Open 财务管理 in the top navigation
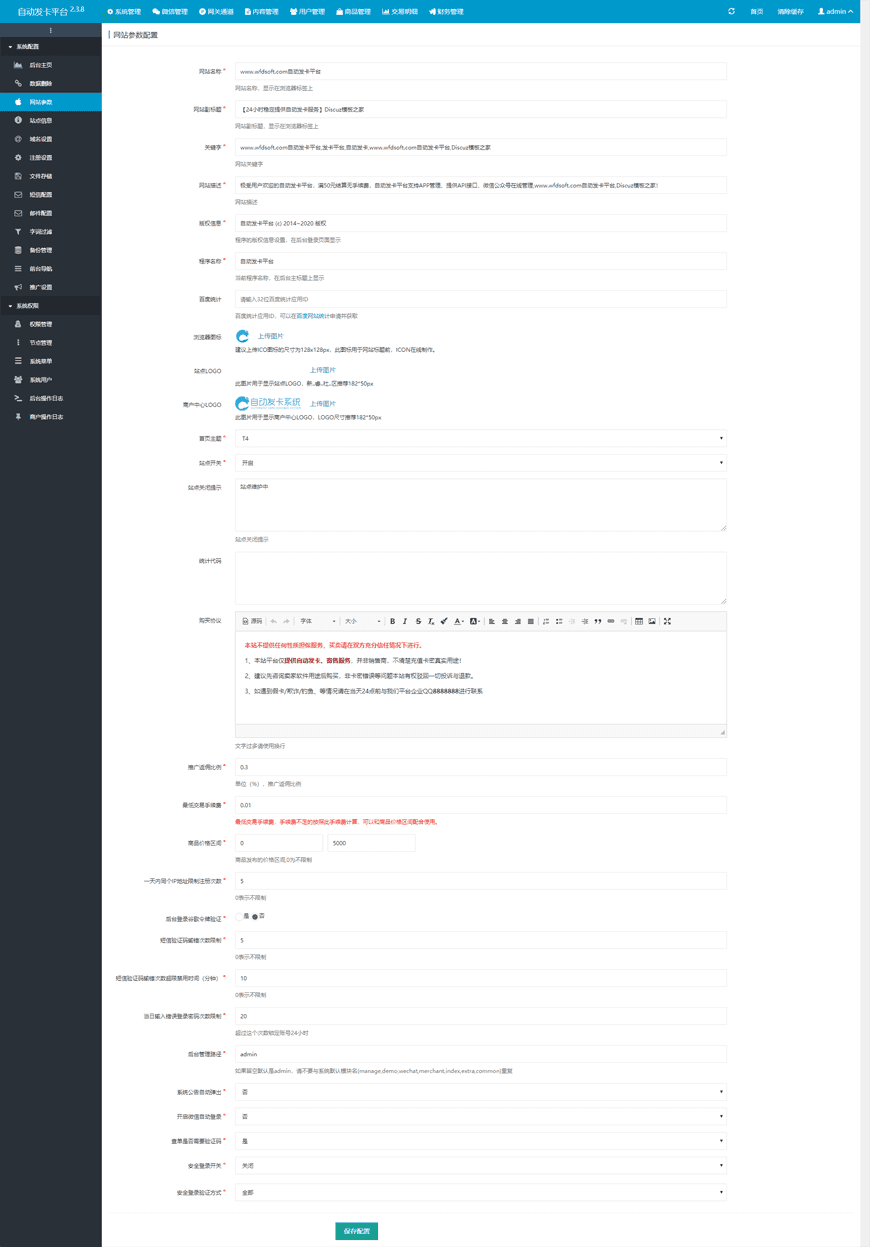The width and height of the screenshot is (870, 1247). (446, 12)
